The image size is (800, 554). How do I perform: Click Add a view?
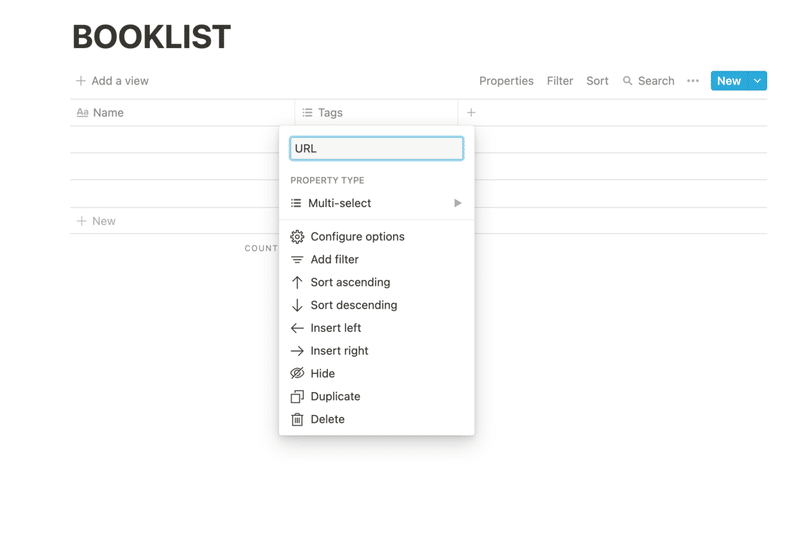(112, 81)
